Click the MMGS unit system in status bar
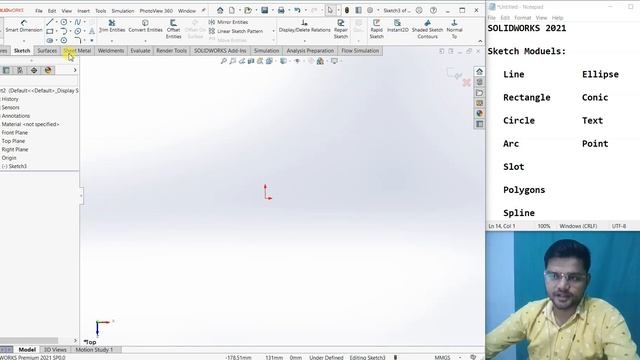 (442, 357)
